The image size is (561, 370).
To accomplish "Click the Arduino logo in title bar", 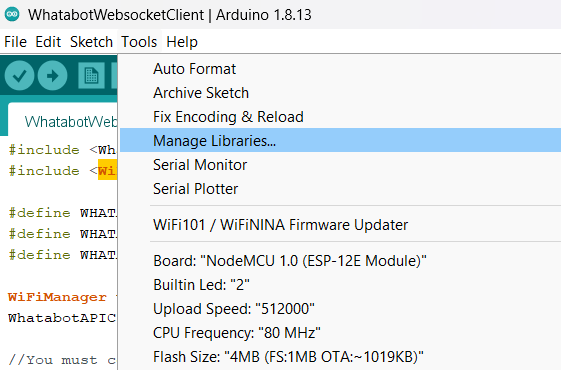I will (12, 14).
